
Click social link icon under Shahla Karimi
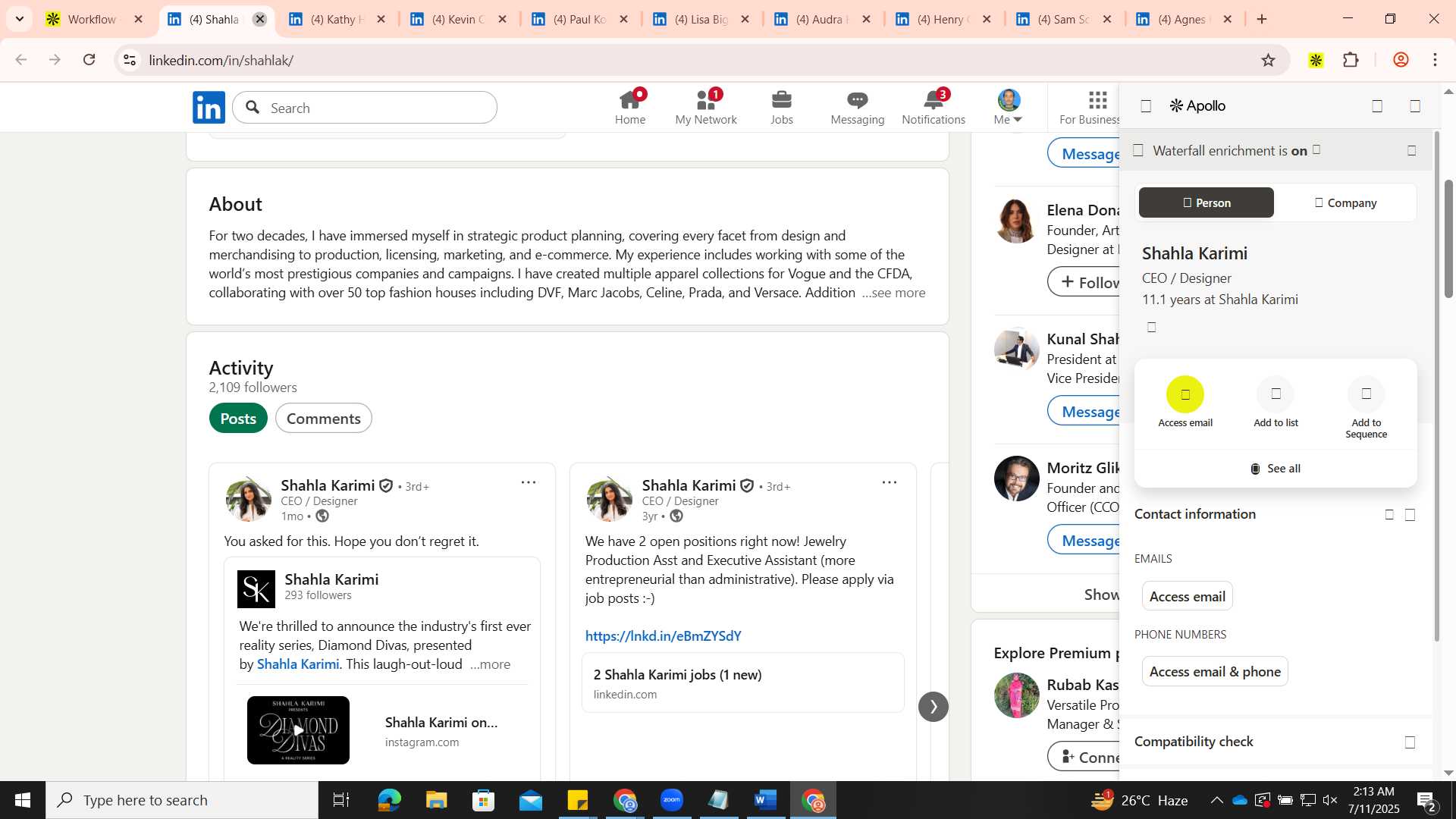(1151, 328)
